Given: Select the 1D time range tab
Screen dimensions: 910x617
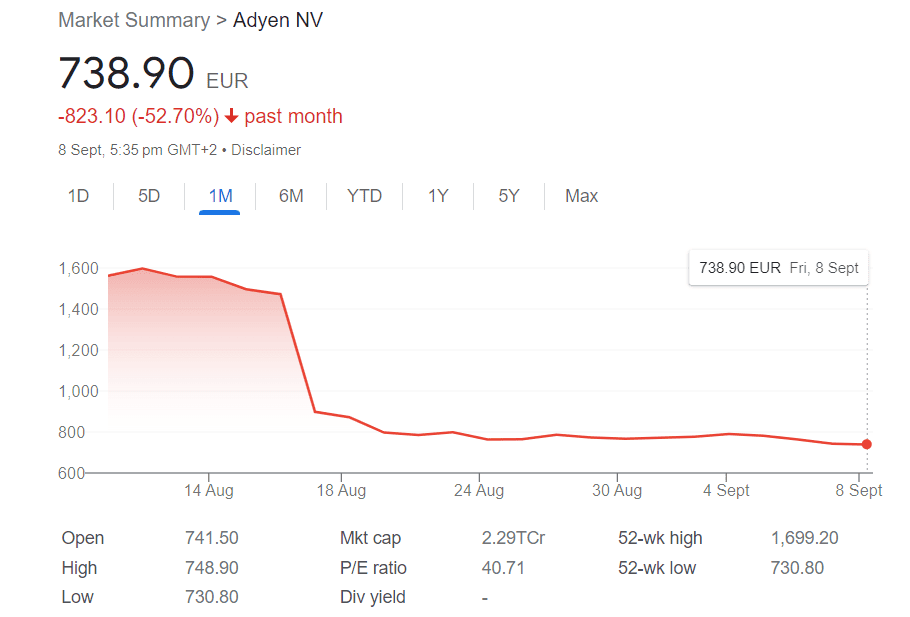Looking at the screenshot, I should pos(78,196).
